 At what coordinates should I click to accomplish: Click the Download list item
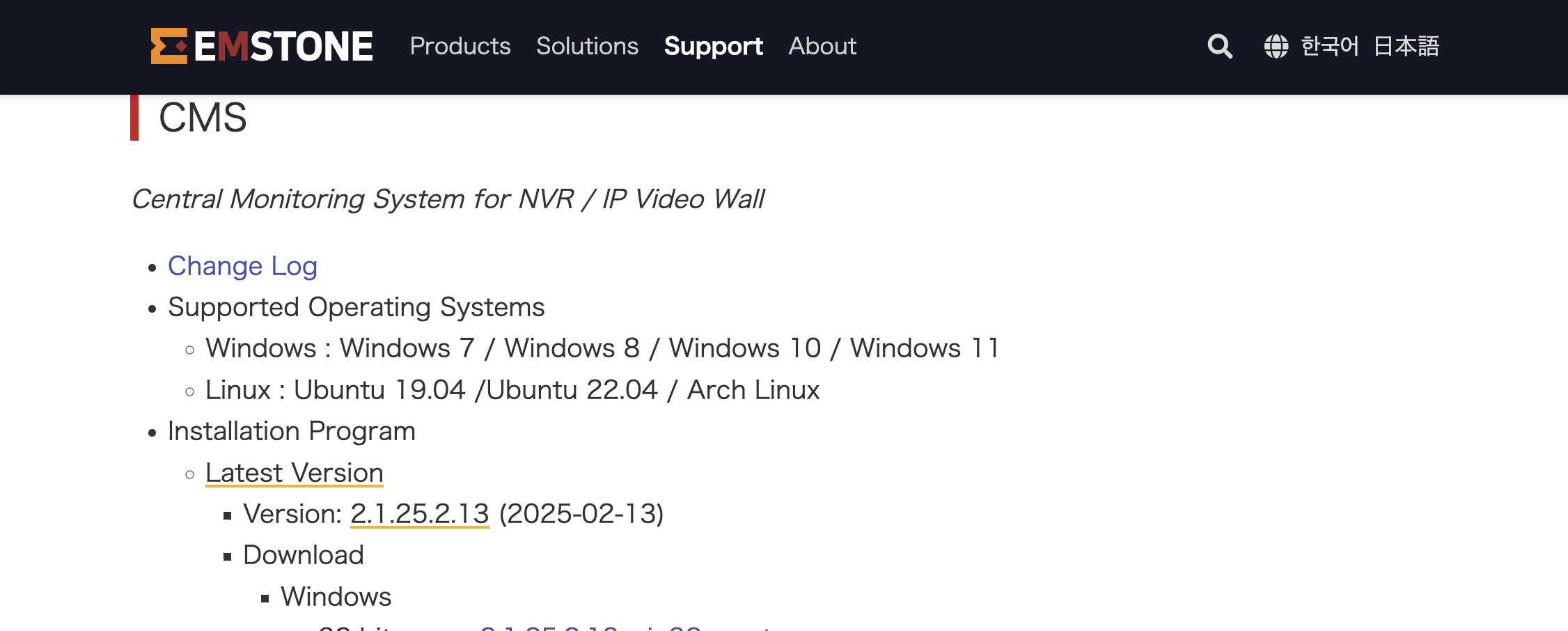(x=303, y=555)
